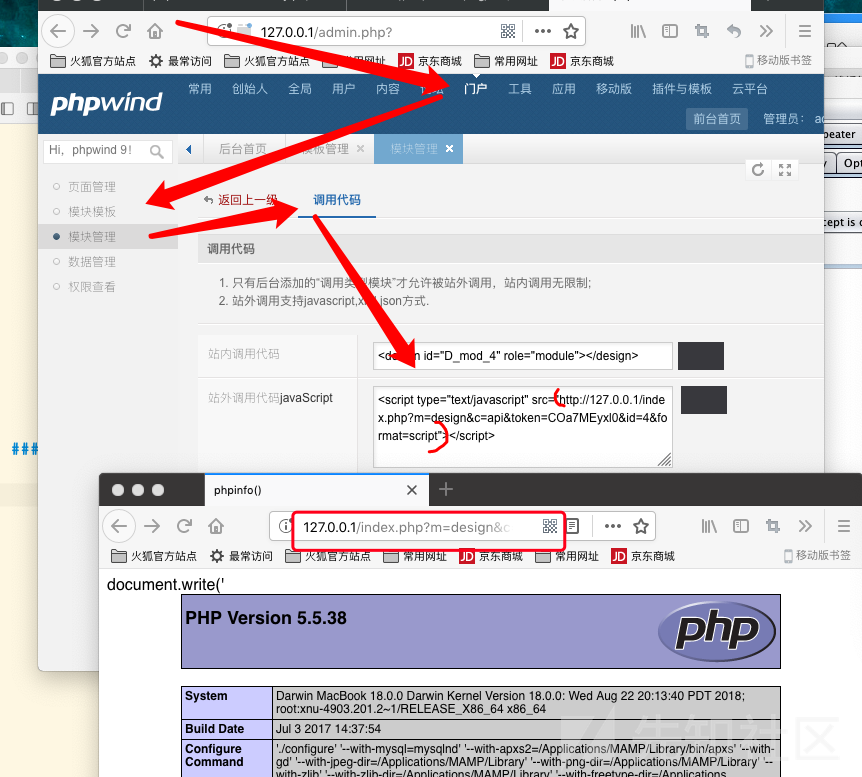862x777 pixels.
Task: Open 插件与模板 menu in phpwind navigation
Action: [682, 89]
